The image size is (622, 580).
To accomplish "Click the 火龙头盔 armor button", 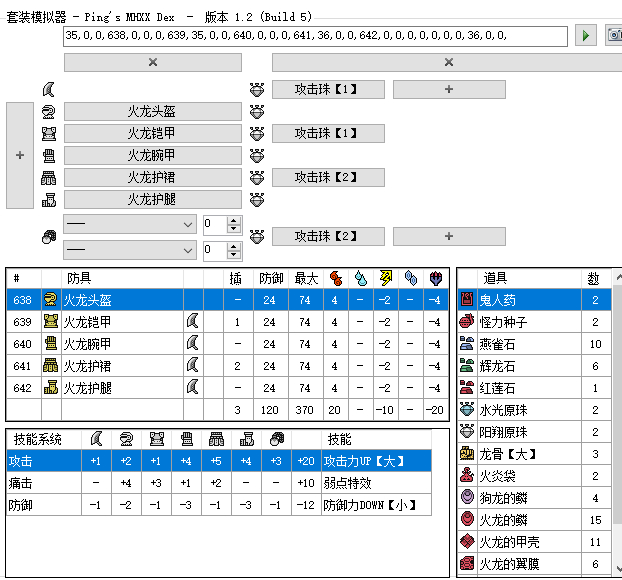I will pyautogui.click(x=153, y=111).
